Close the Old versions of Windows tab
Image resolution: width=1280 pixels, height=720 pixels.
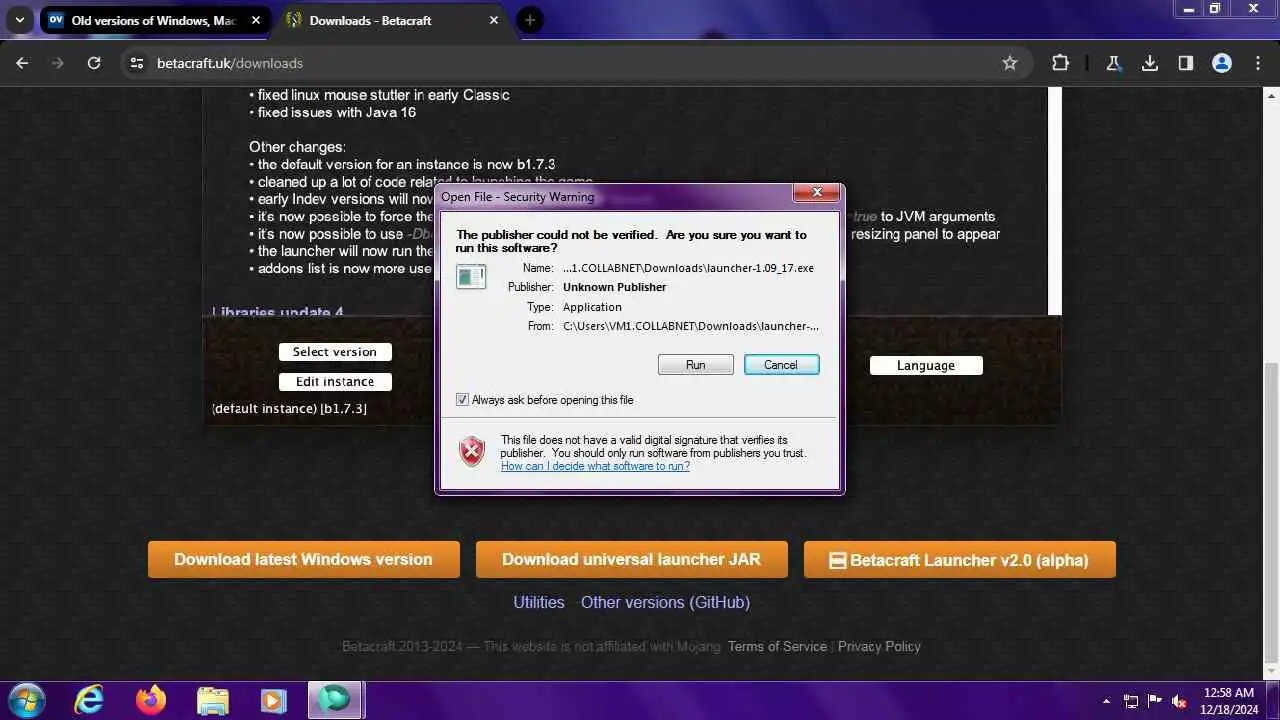pyautogui.click(x=256, y=20)
